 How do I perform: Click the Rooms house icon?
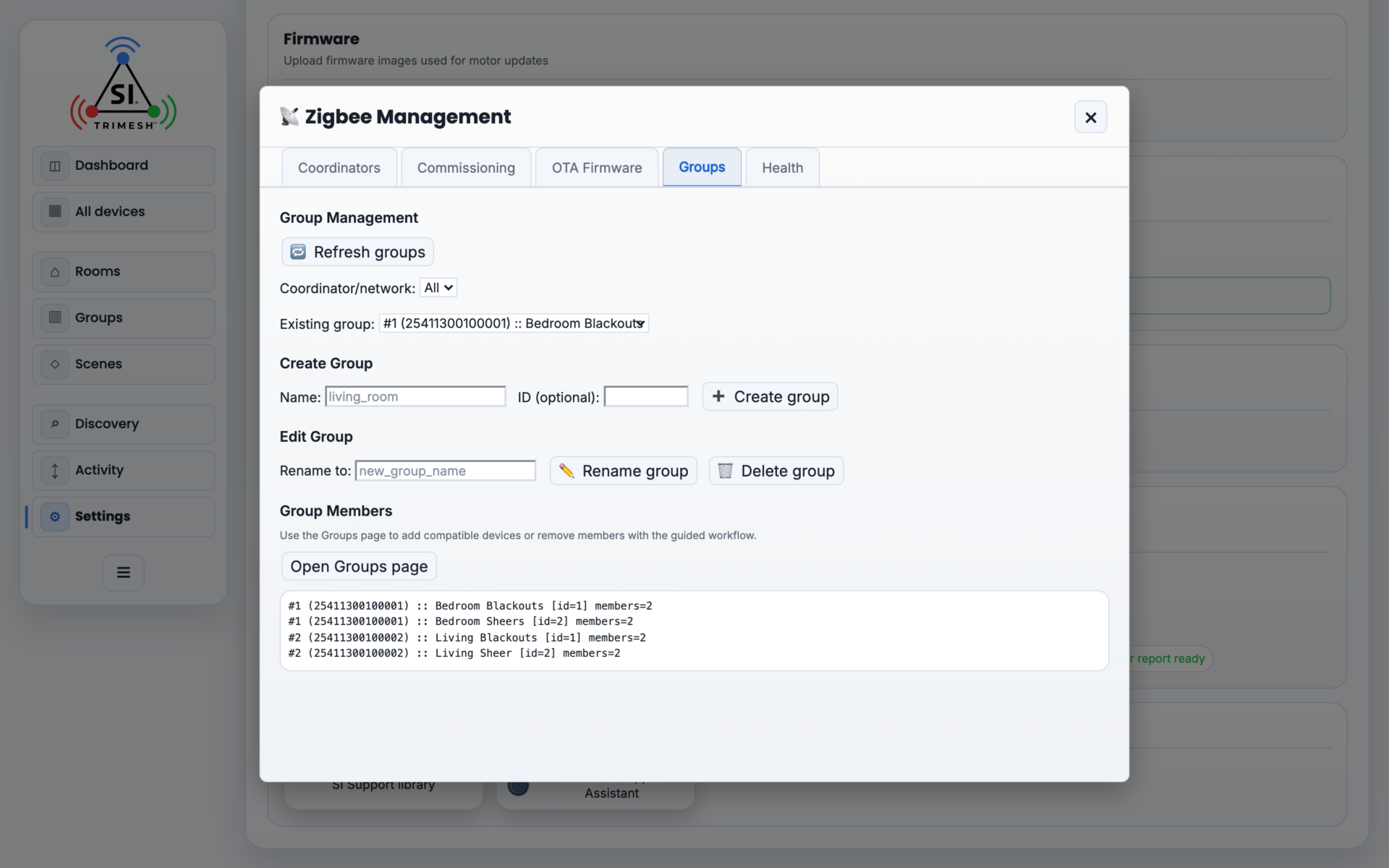(55, 272)
